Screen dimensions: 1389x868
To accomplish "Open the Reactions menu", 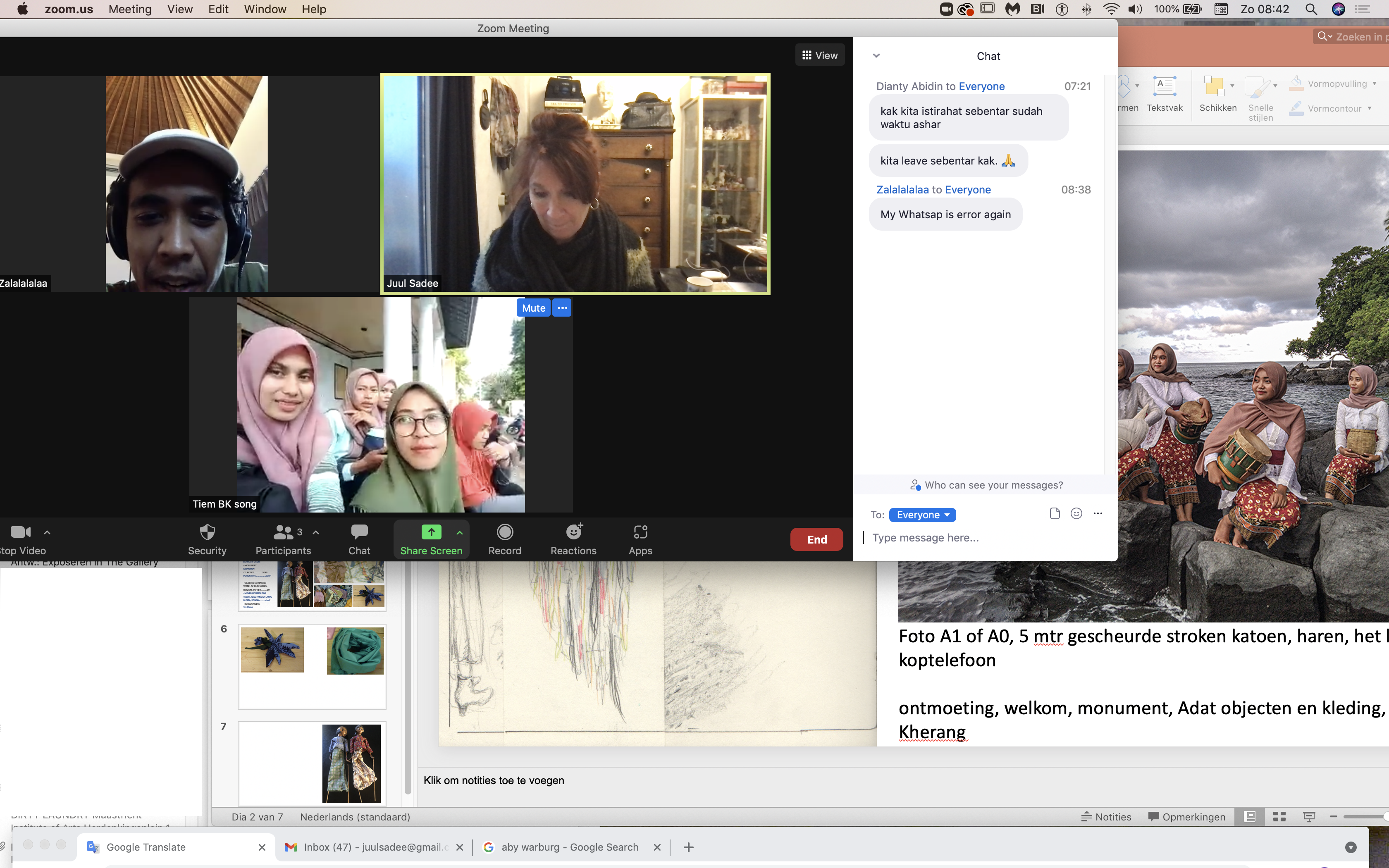I will 573,533.
